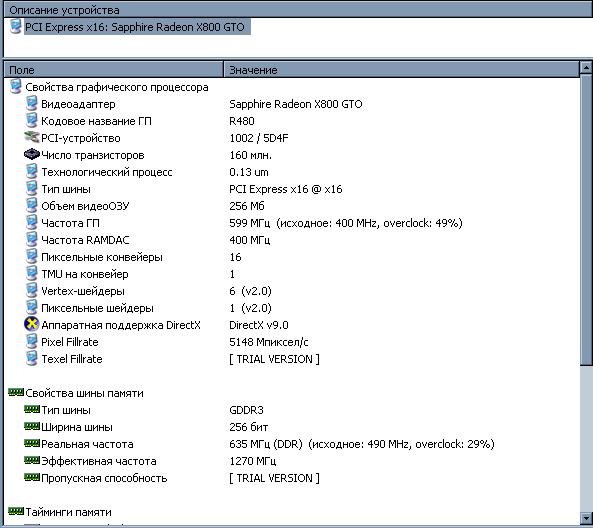Select the value R480
Image resolution: width=593 pixels, height=528 pixels.
click(242, 121)
